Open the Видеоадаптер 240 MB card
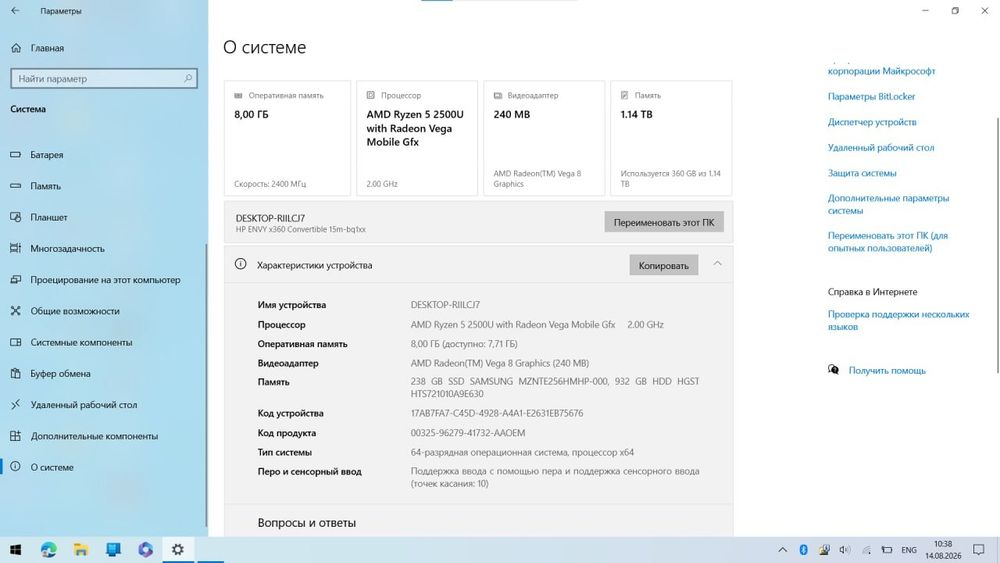This screenshot has width=1000, height=563. [x=544, y=138]
